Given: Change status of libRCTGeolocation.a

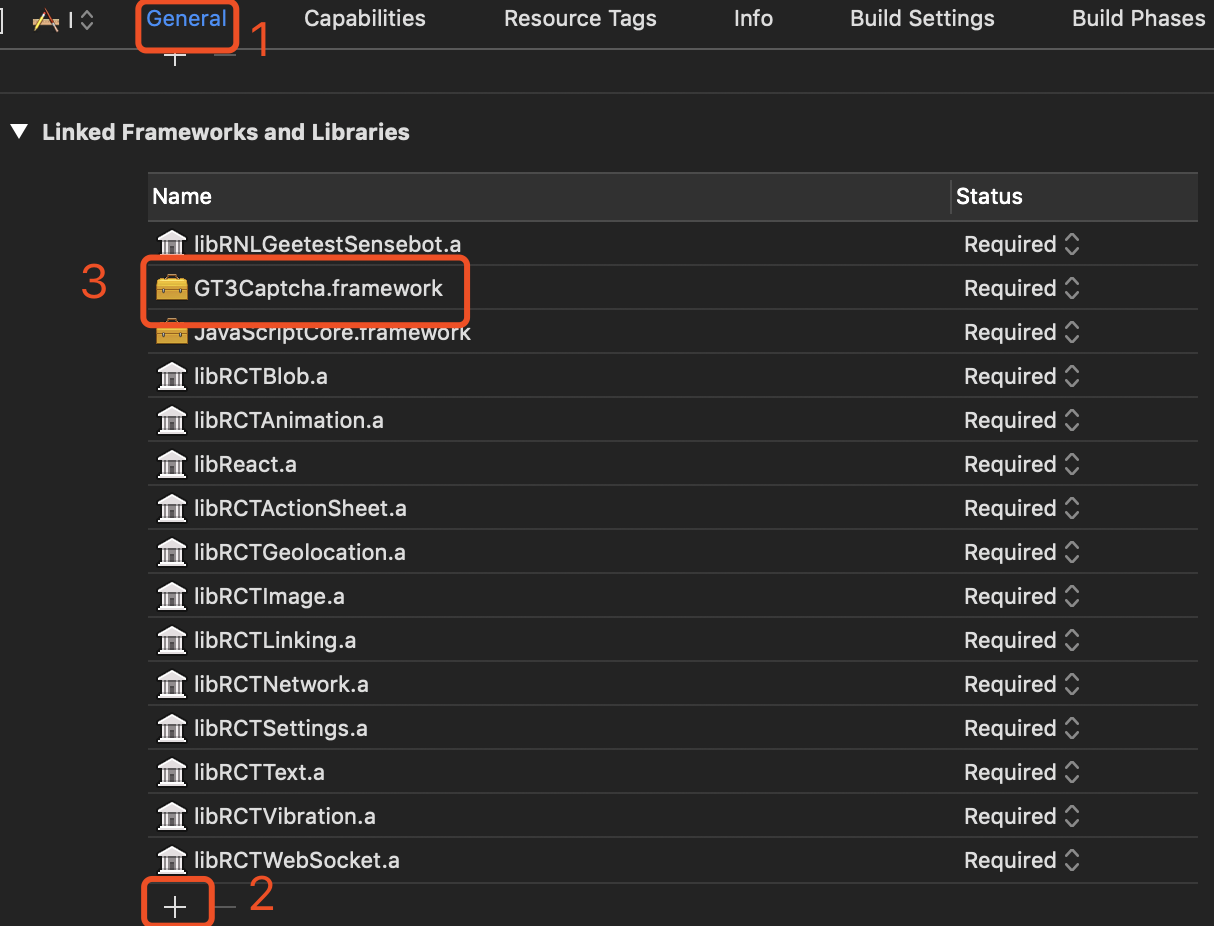Looking at the screenshot, I should [x=1022, y=552].
